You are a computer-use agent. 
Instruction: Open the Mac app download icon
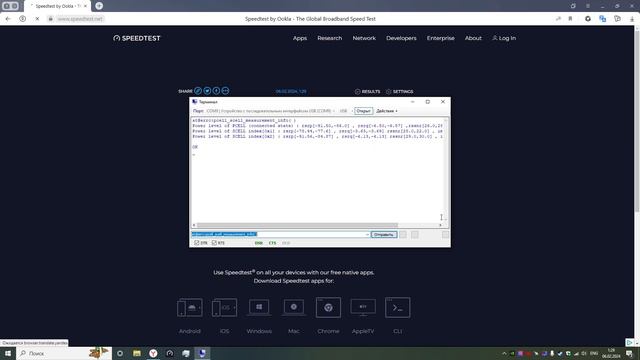(294, 307)
